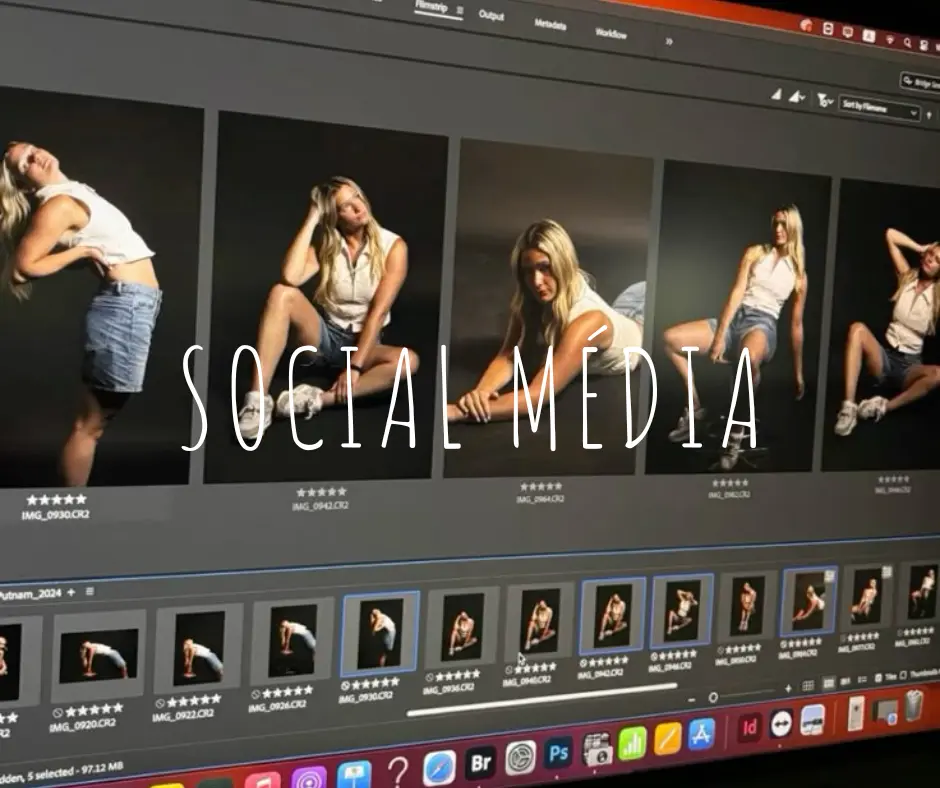Screen dimensions: 940x788
Task: Open Wi-Fi menu in the menu bar
Action: (889, 40)
